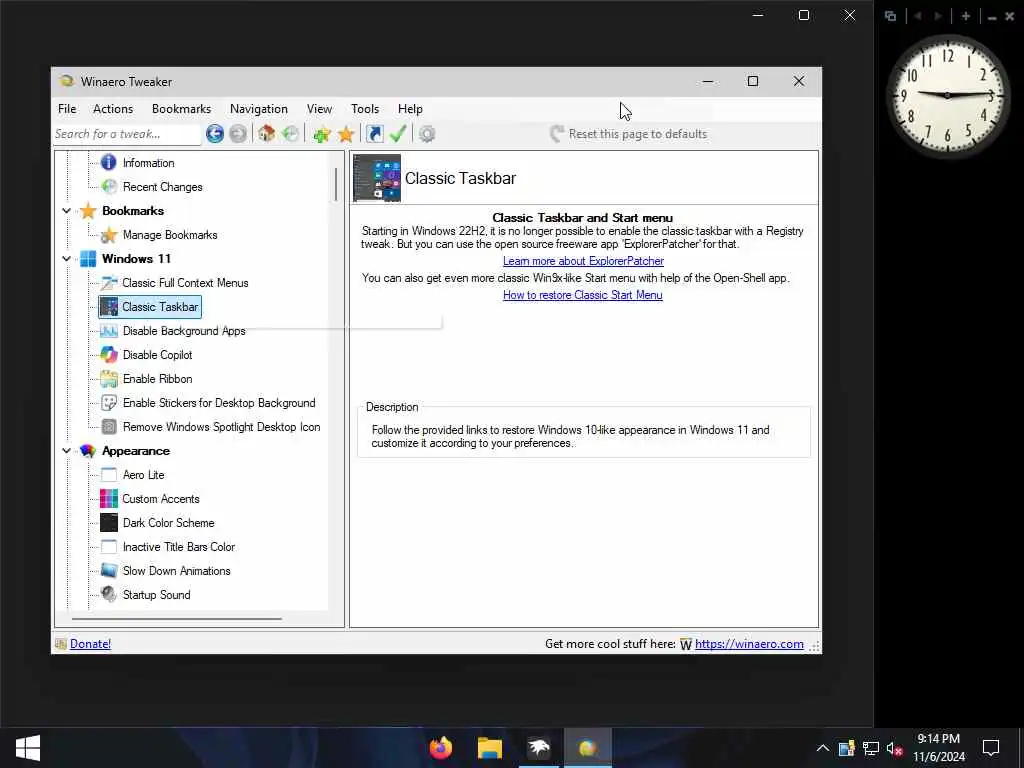Click the Custom Accents colored squares icon

pyautogui.click(x=108, y=499)
